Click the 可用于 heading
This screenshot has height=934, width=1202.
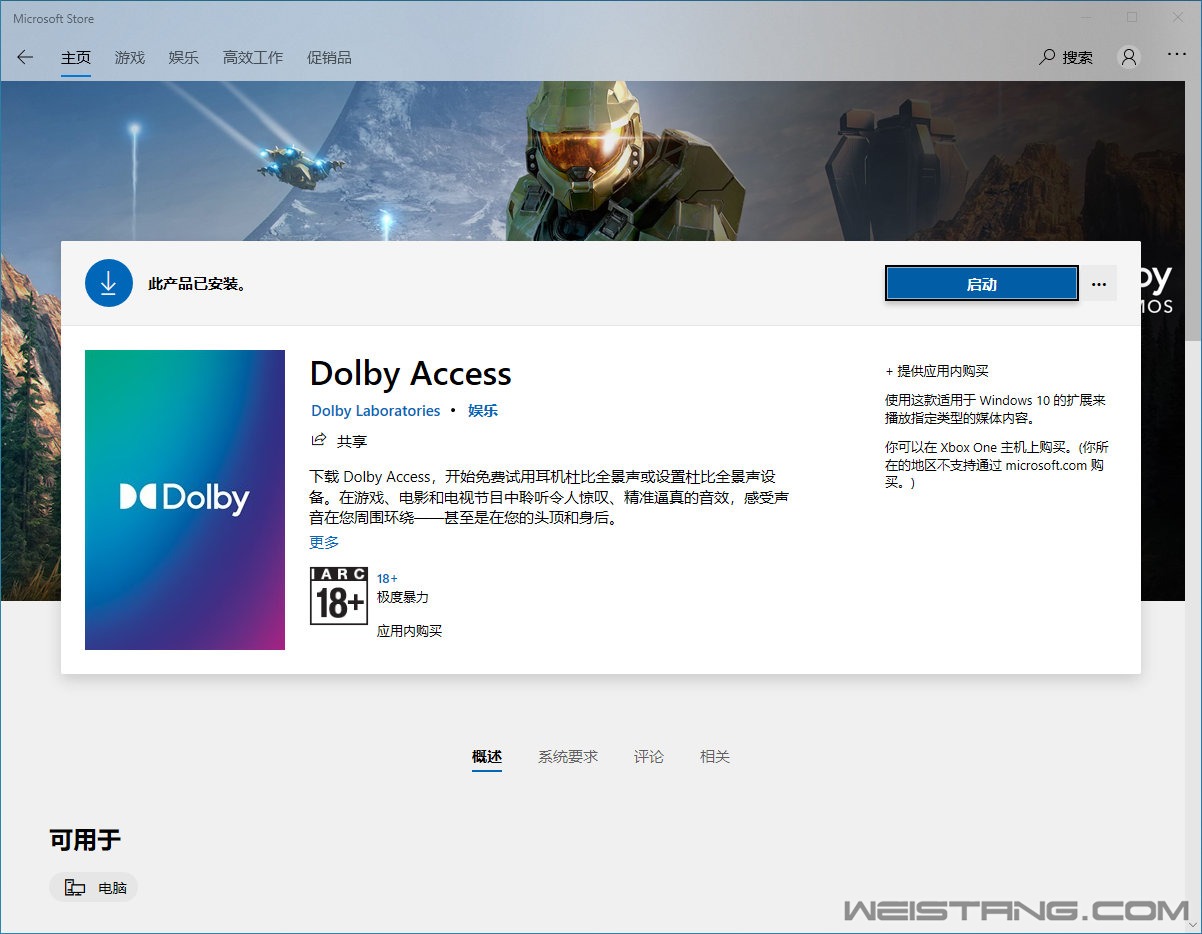pyautogui.click(x=85, y=840)
